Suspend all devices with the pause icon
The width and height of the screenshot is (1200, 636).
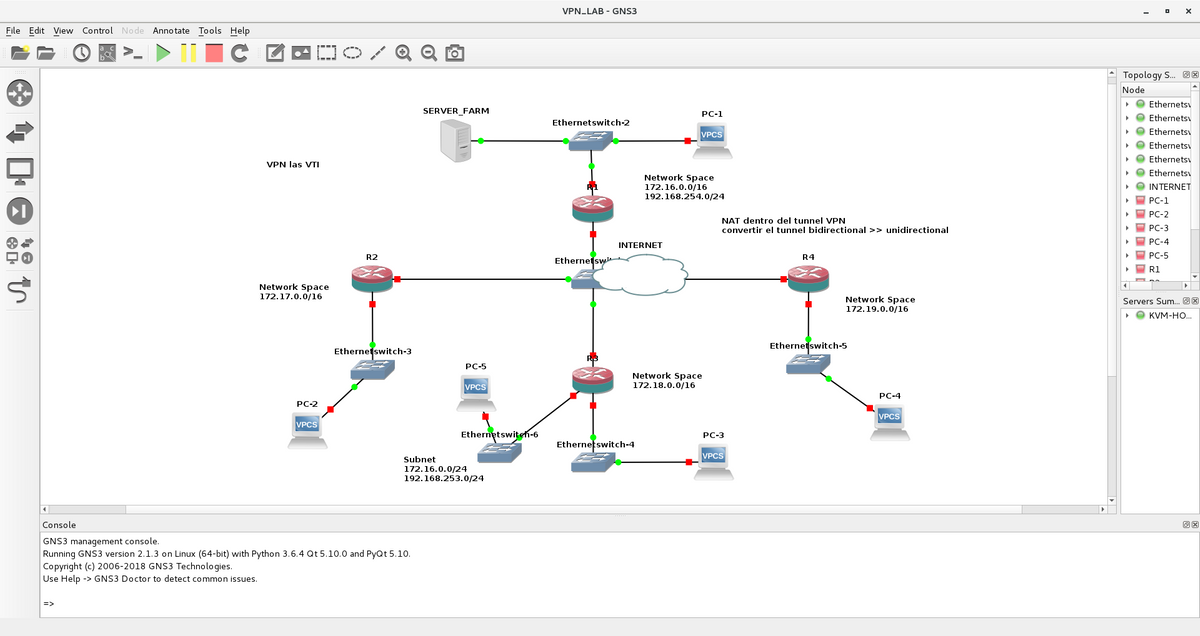[187, 52]
